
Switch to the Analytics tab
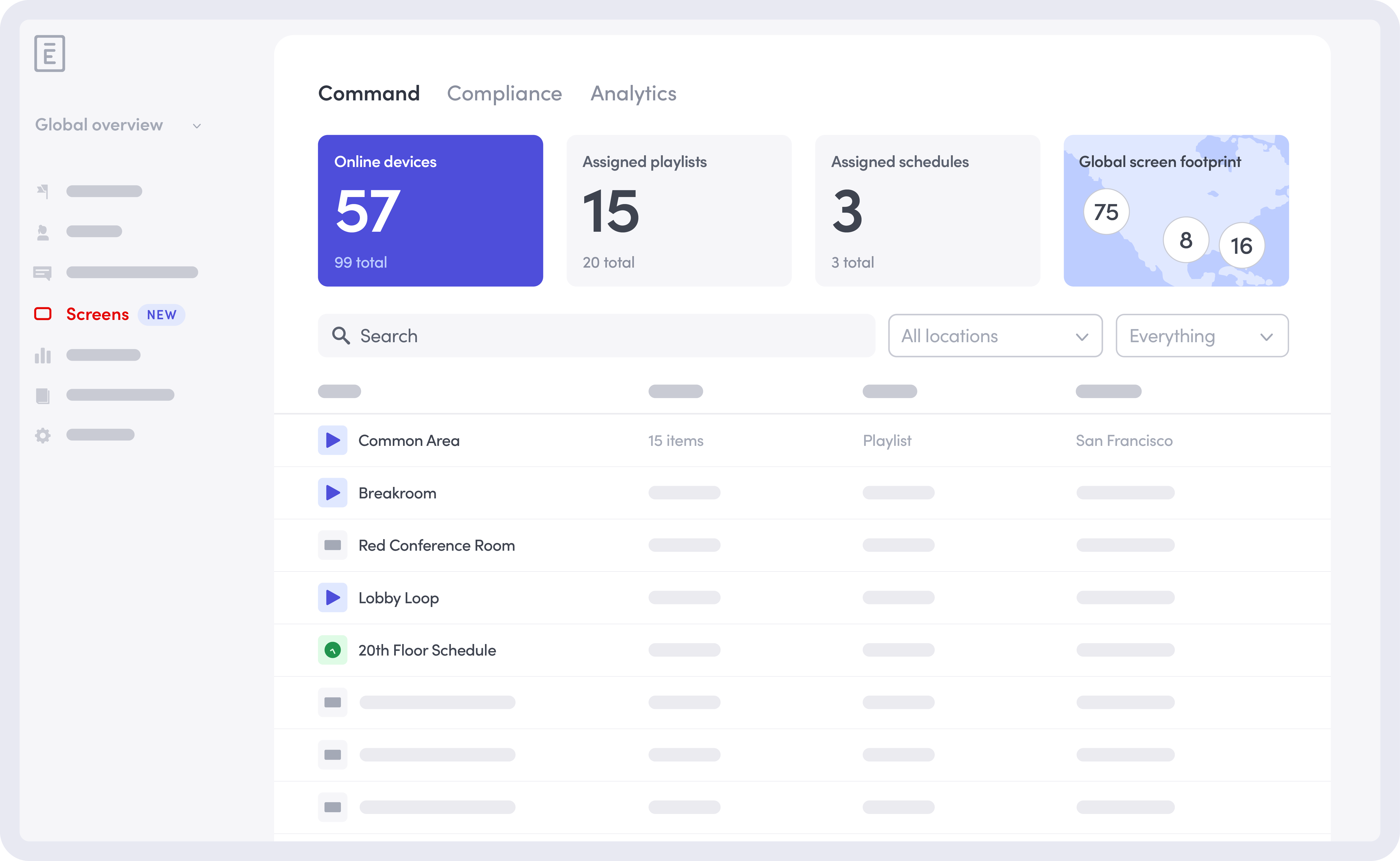[633, 93]
